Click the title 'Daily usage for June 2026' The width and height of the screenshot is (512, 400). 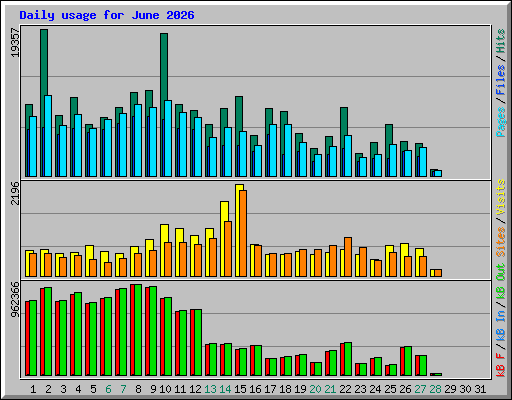107,15
